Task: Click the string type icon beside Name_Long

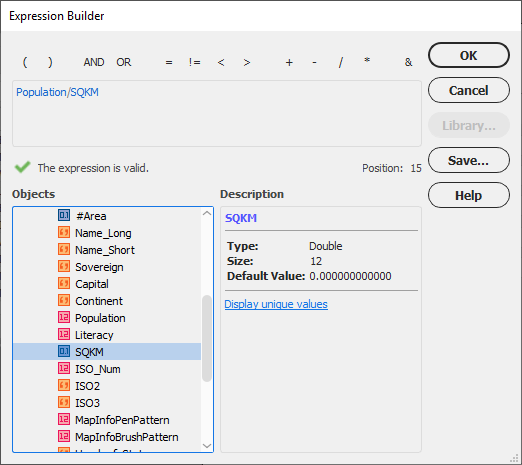Action: [64, 232]
